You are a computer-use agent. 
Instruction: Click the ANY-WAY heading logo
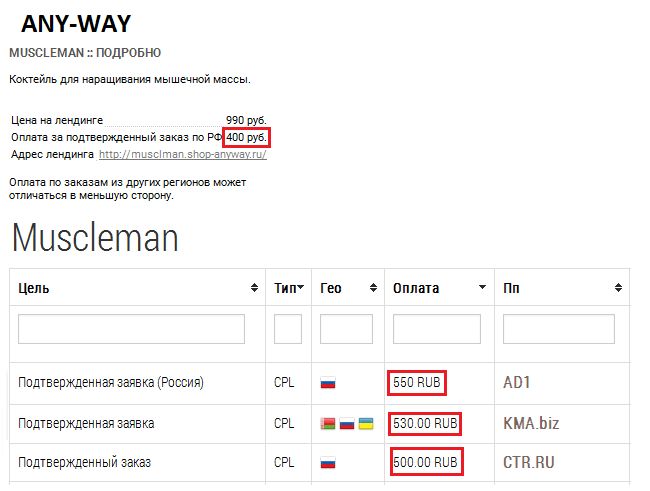click(x=76, y=24)
